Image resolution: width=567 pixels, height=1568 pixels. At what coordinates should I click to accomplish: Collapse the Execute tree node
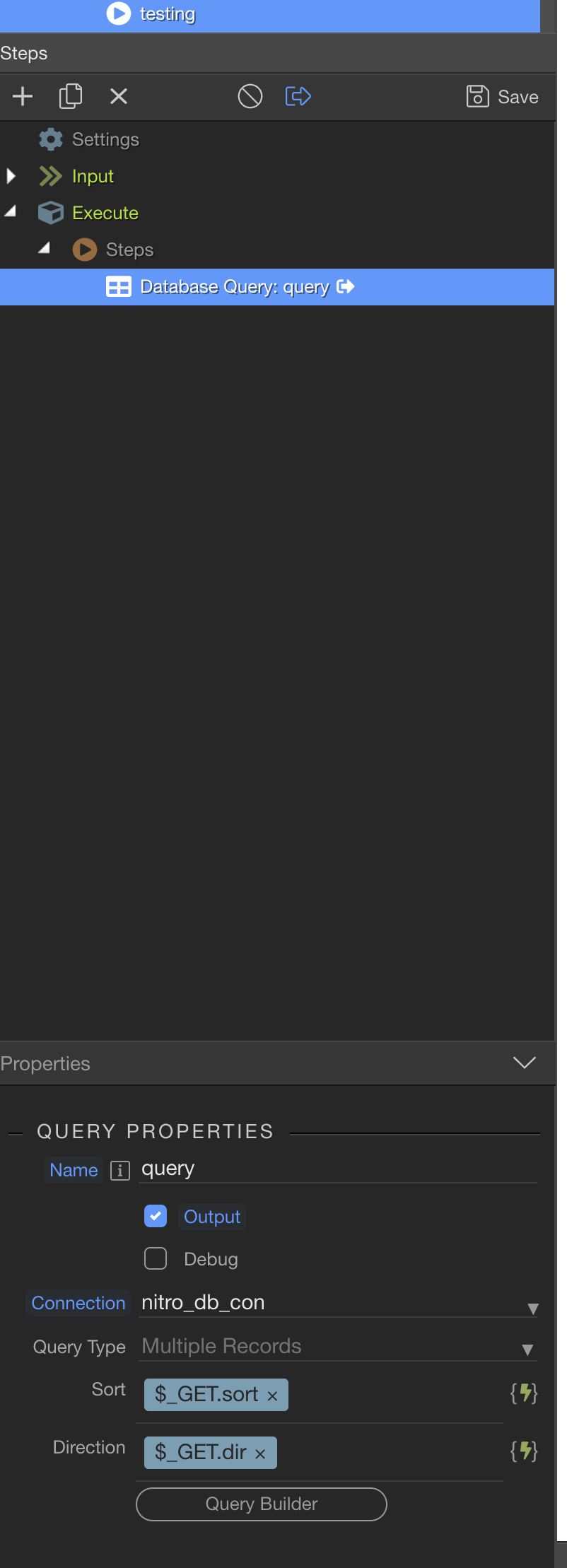point(11,212)
